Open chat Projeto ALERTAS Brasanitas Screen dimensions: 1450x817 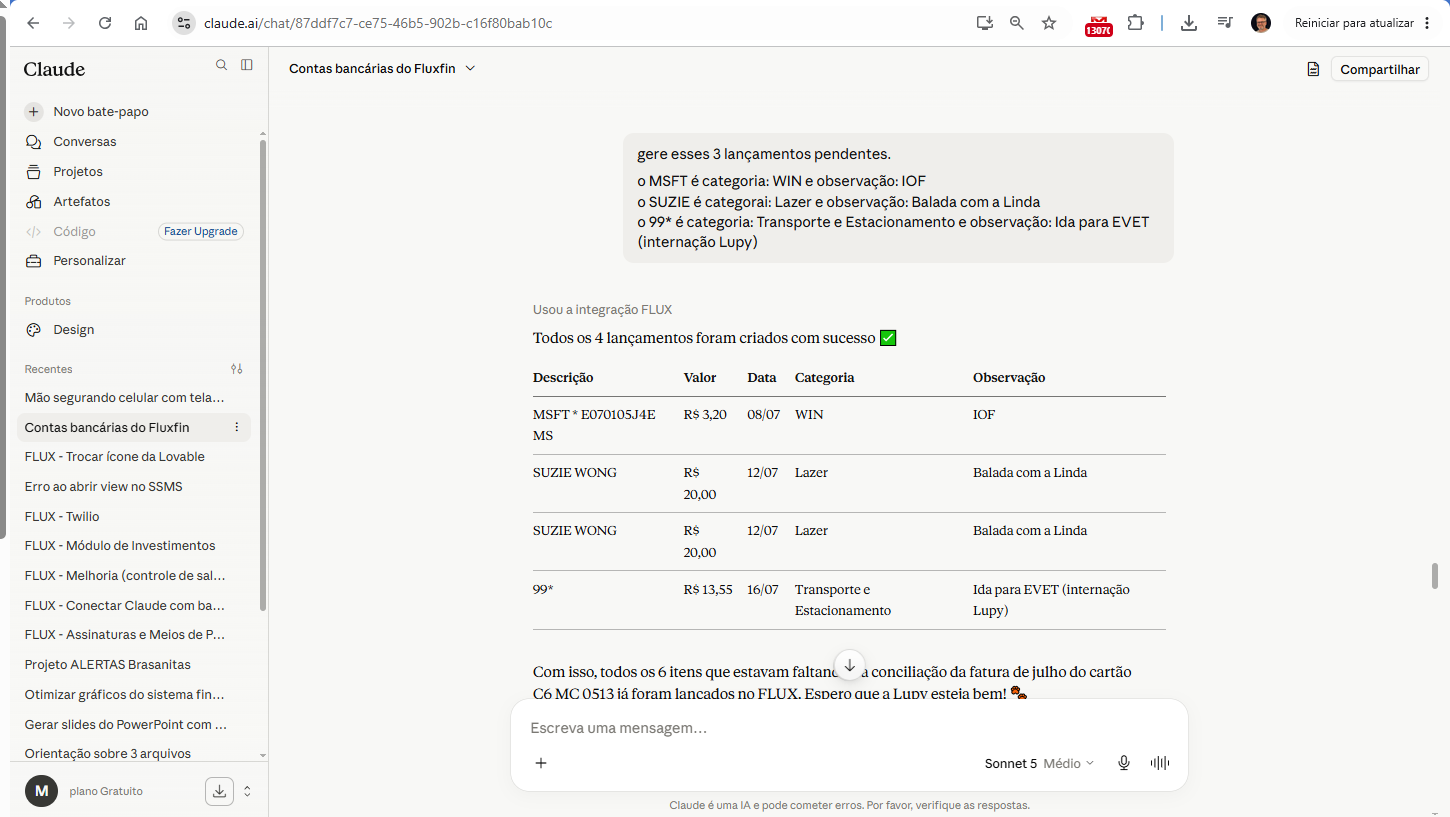pyautogui.click(x=108, y=665)
